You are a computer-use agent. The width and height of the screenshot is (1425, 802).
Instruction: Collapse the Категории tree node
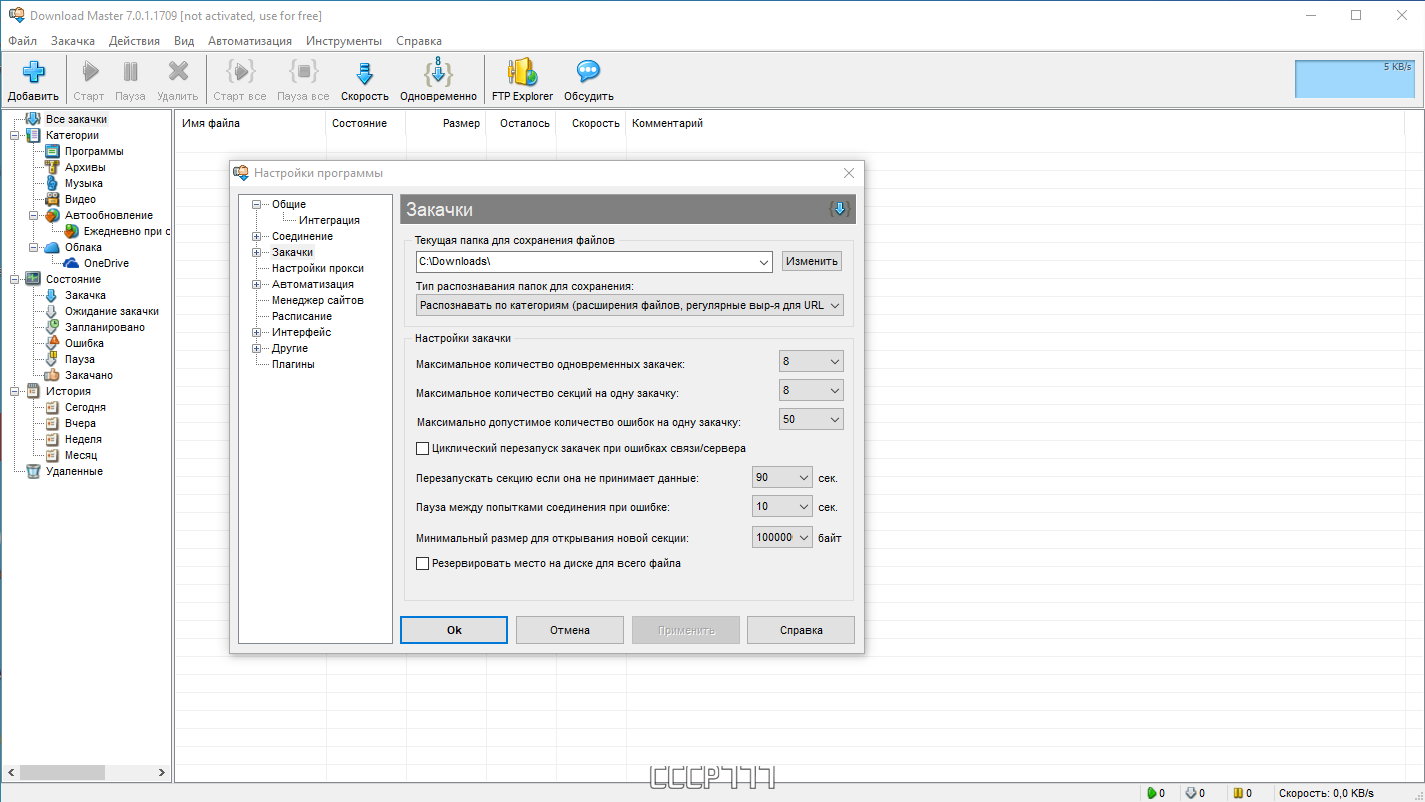[14, 135]
